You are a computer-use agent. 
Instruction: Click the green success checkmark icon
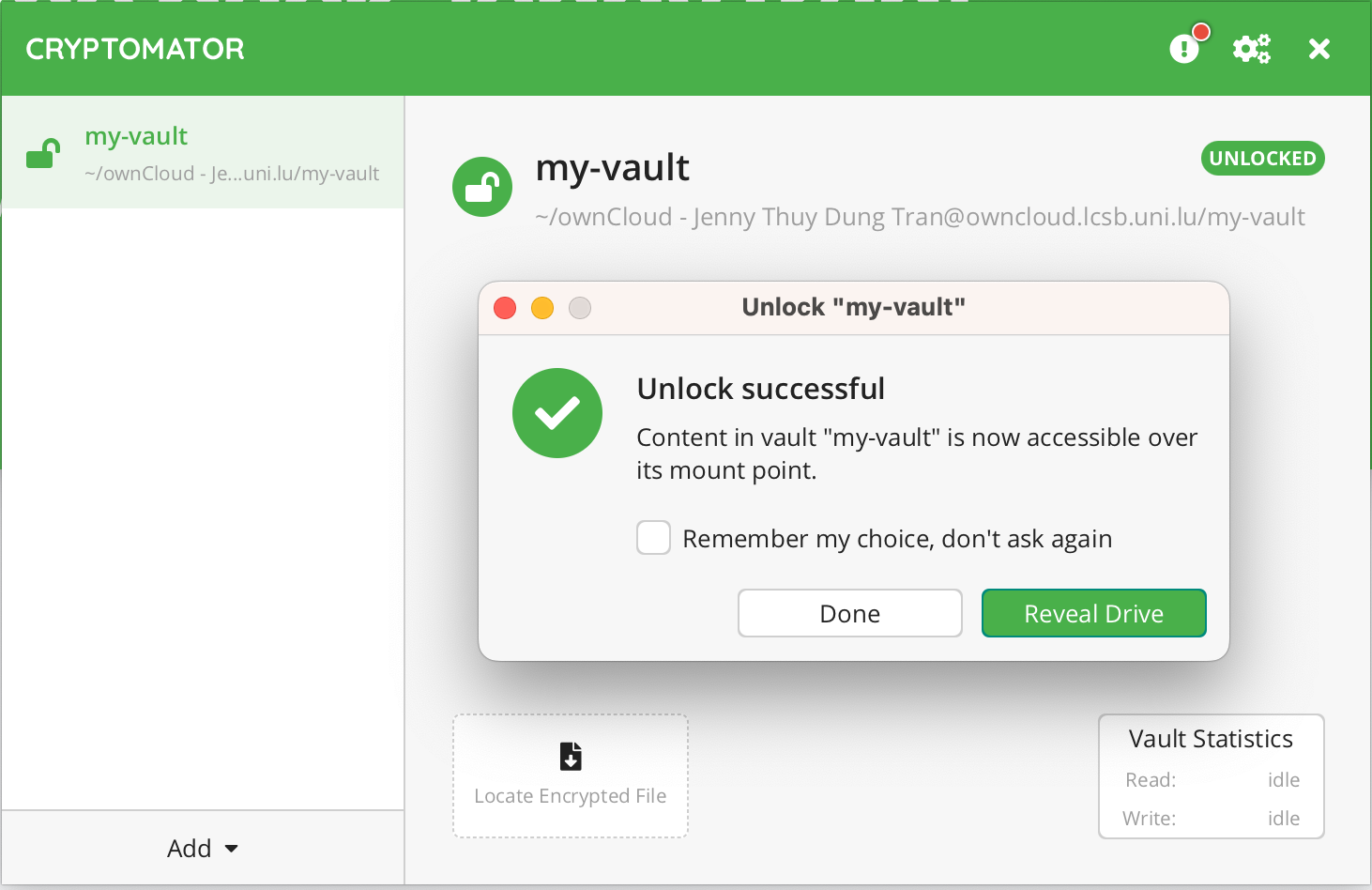pyautogui.click(x=557, y=413)
